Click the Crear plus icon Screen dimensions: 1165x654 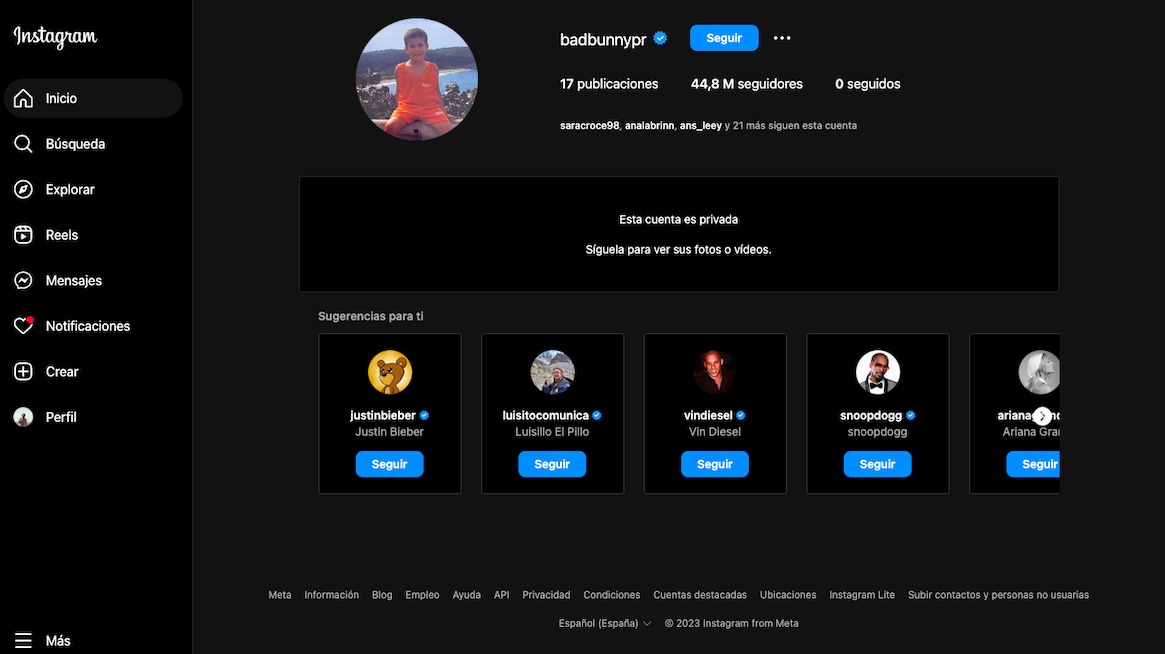[23, 372]
